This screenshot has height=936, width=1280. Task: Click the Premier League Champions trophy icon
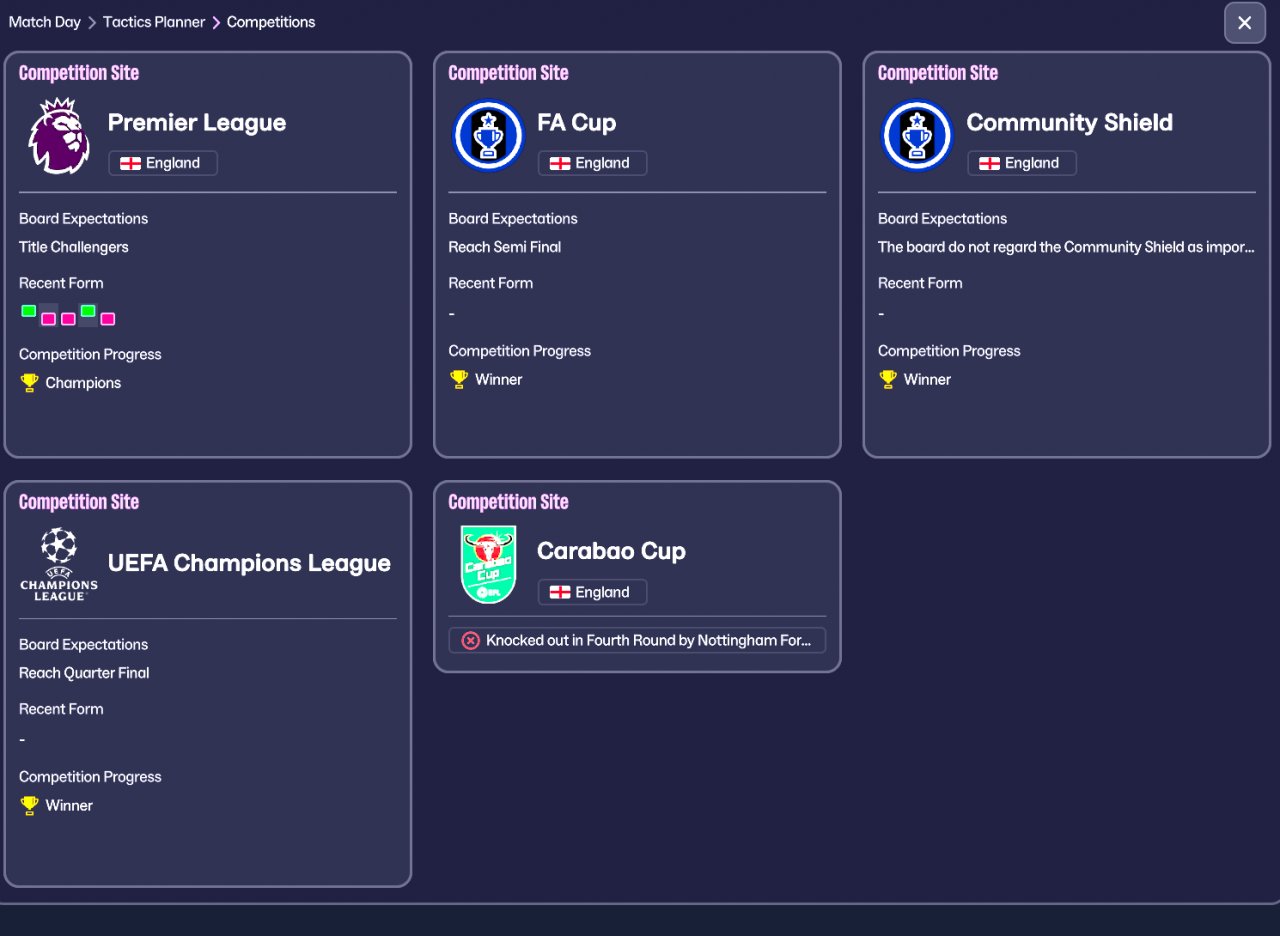(x=29, y=383)
